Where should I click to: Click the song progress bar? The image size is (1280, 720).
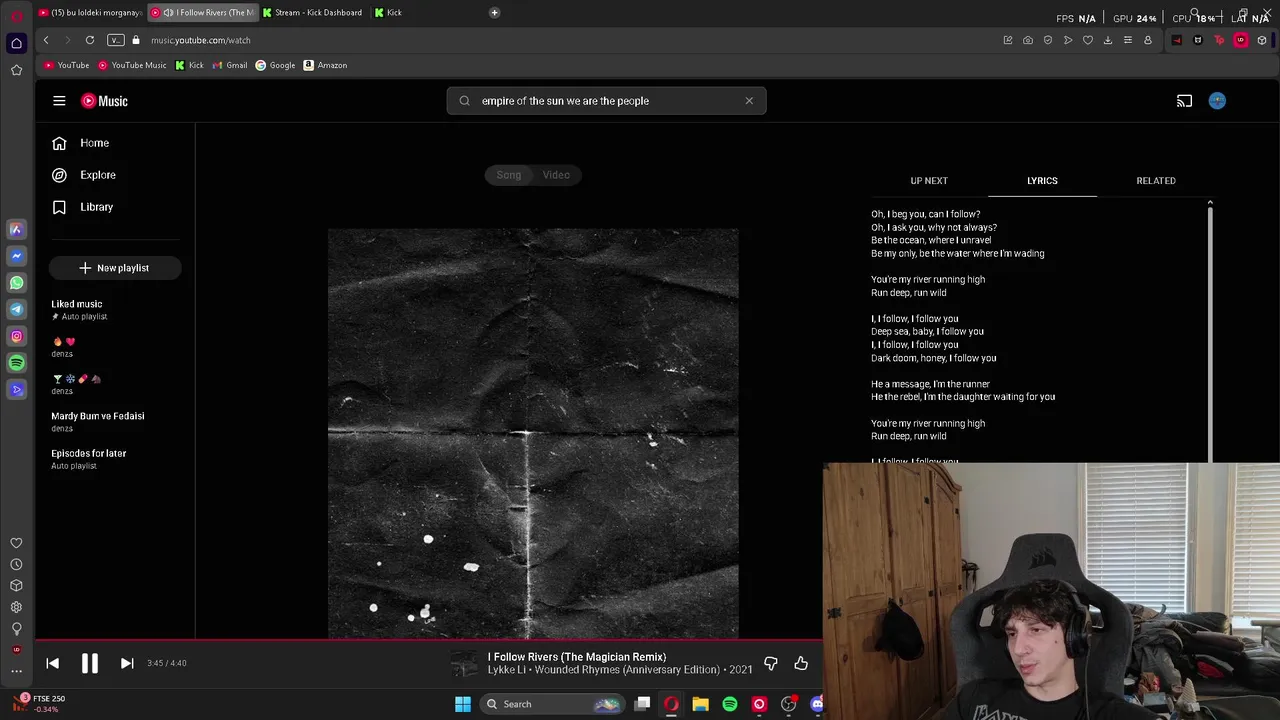click(x=430, y=640)
